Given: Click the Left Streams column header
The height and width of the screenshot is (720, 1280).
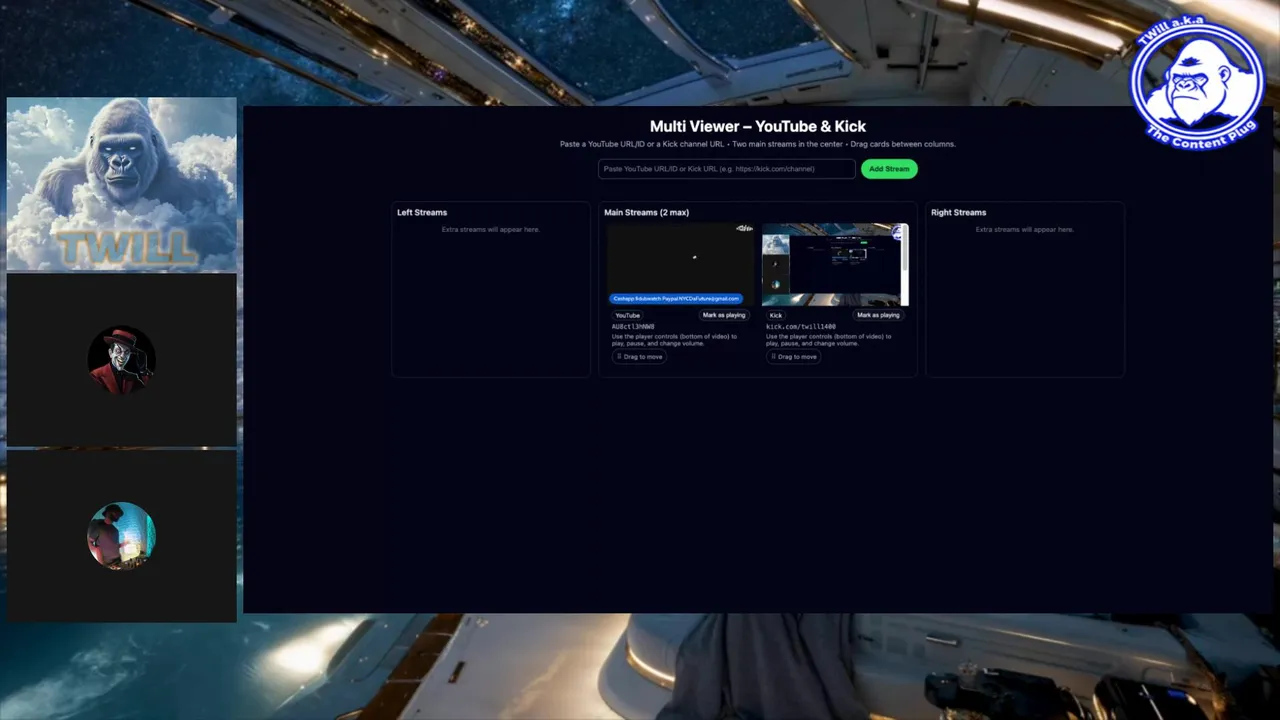Looking at the screenshot, I should pos(422,212).
